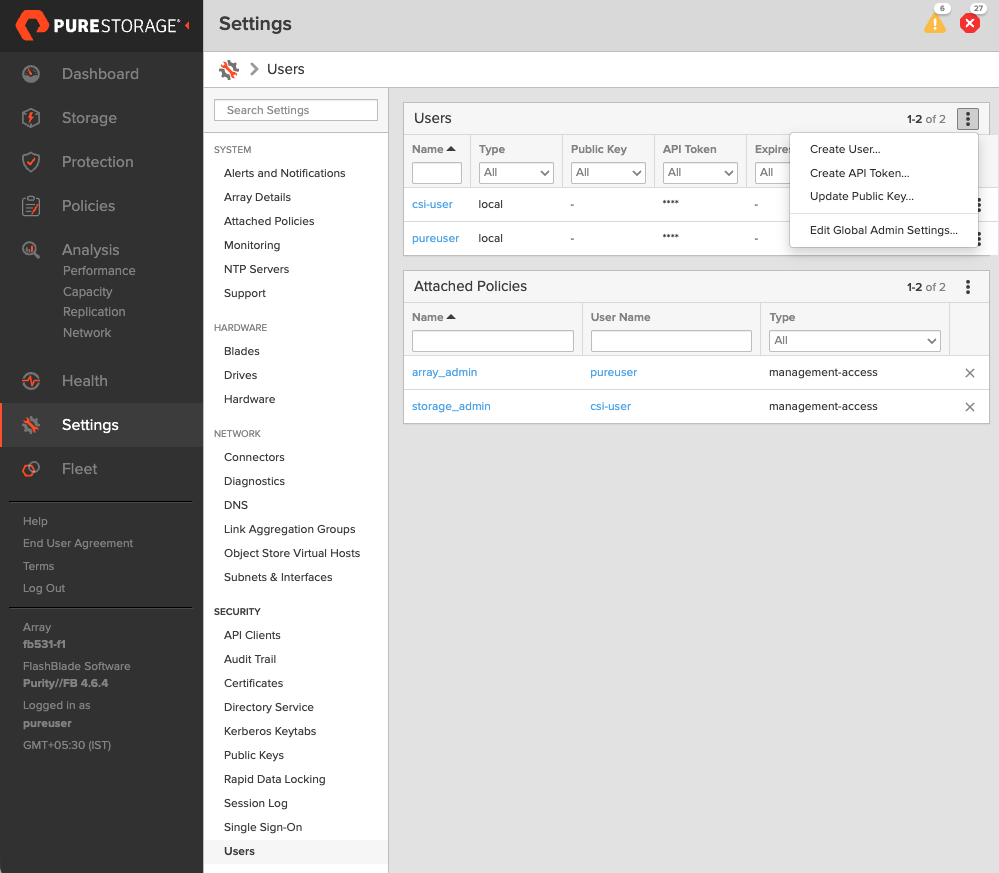Open the Type filter dropdown in Users
This screenshot has width=999, height=873.
515,172
